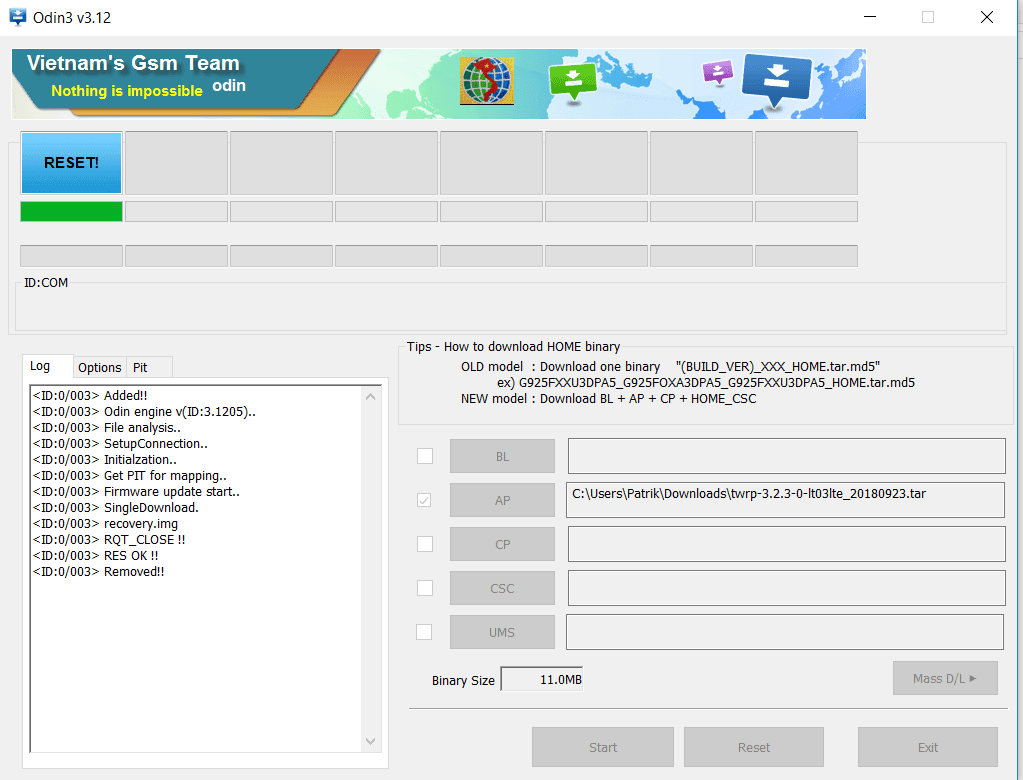Open the Pit tab
This screenshot has width=1023, height=780.
click(149, 367)
